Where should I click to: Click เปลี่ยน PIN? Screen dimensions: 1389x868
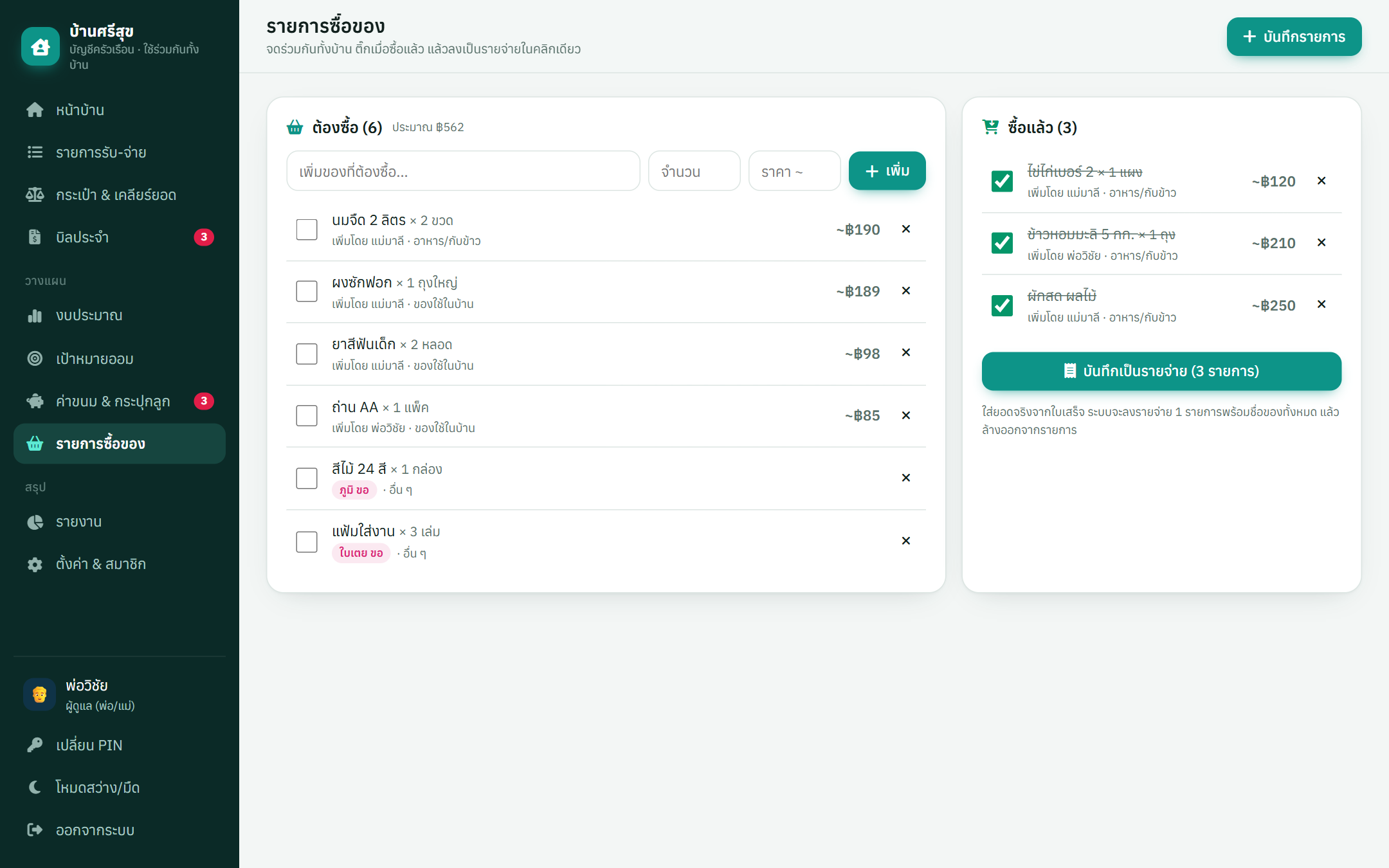tap(120, 745)
